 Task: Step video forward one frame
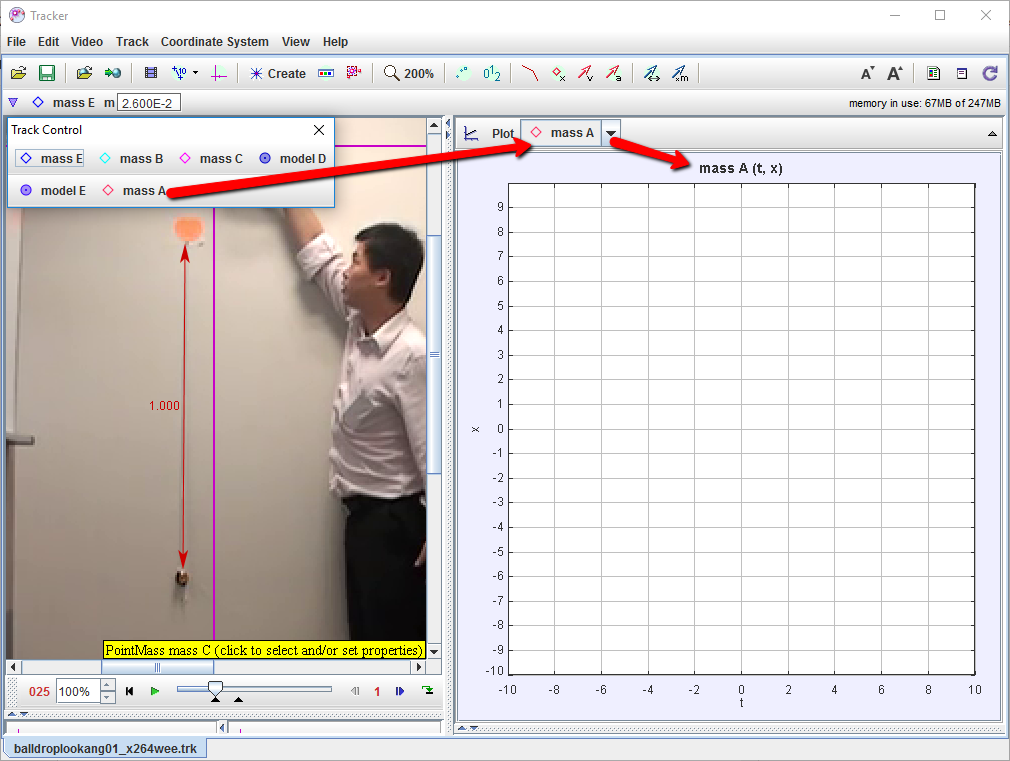[400, 691]
